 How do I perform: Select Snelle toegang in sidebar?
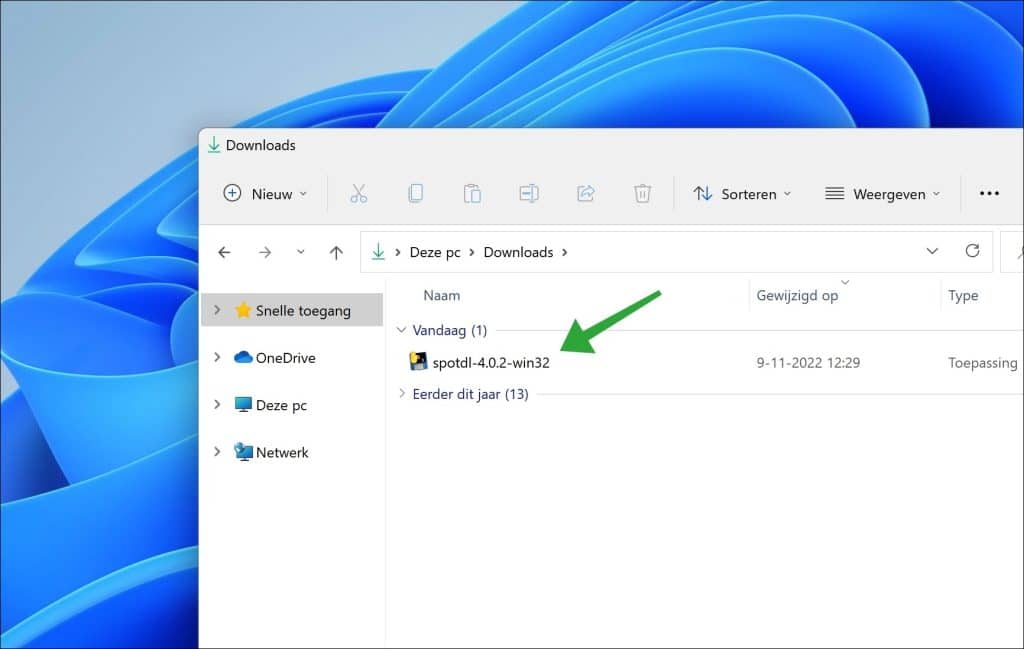(x=302, y=310)
